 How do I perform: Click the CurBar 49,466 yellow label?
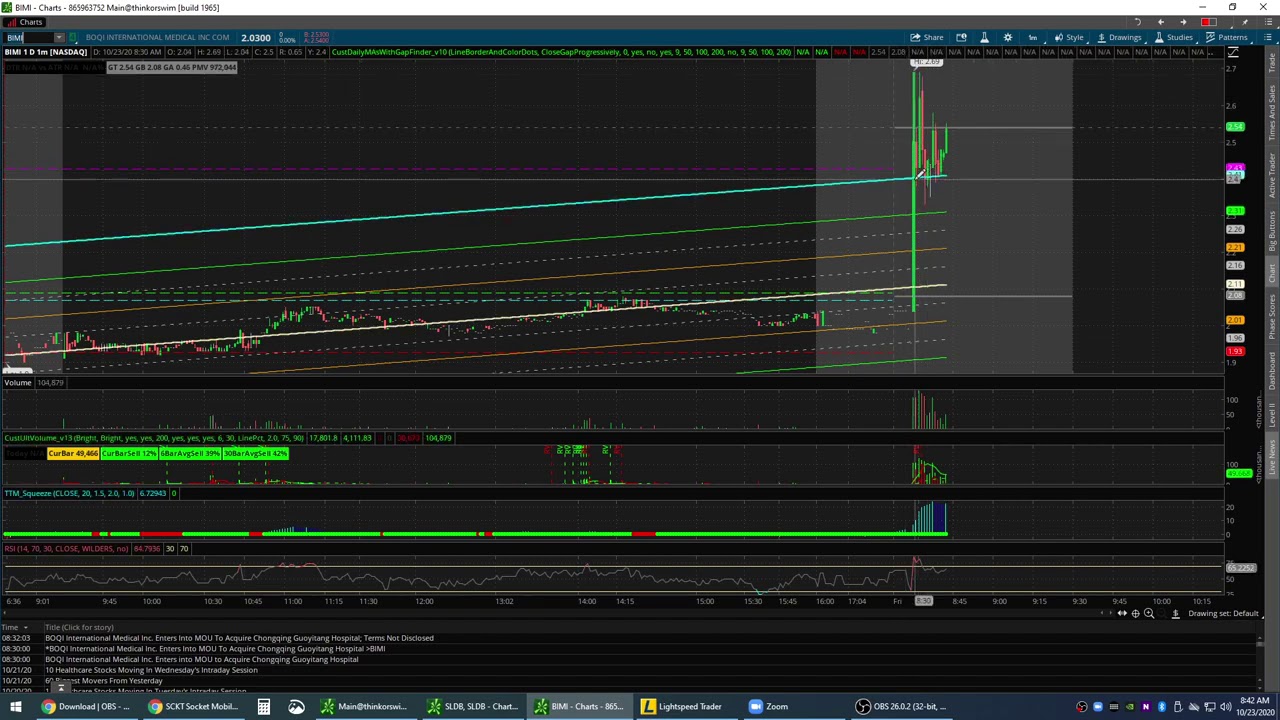point(74,454)
